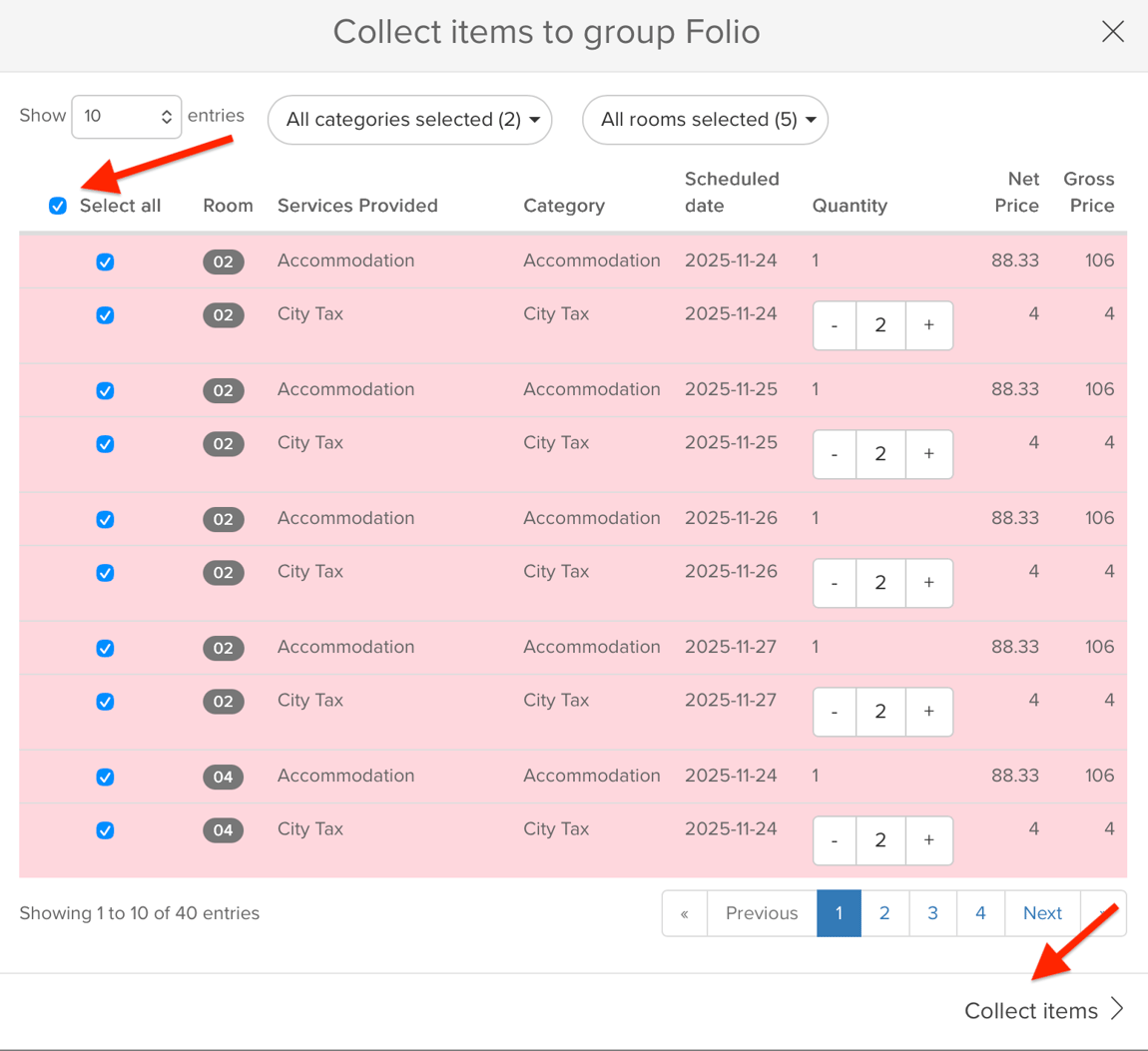Go to page 2 of entries

(x=884, y=913)
